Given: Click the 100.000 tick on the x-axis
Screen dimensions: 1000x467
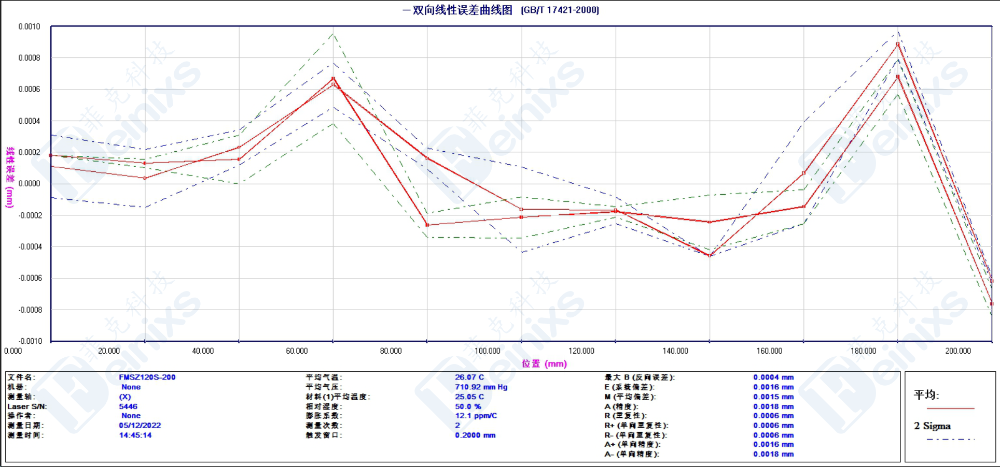Looking at the screenshot, I should point(488,352).
